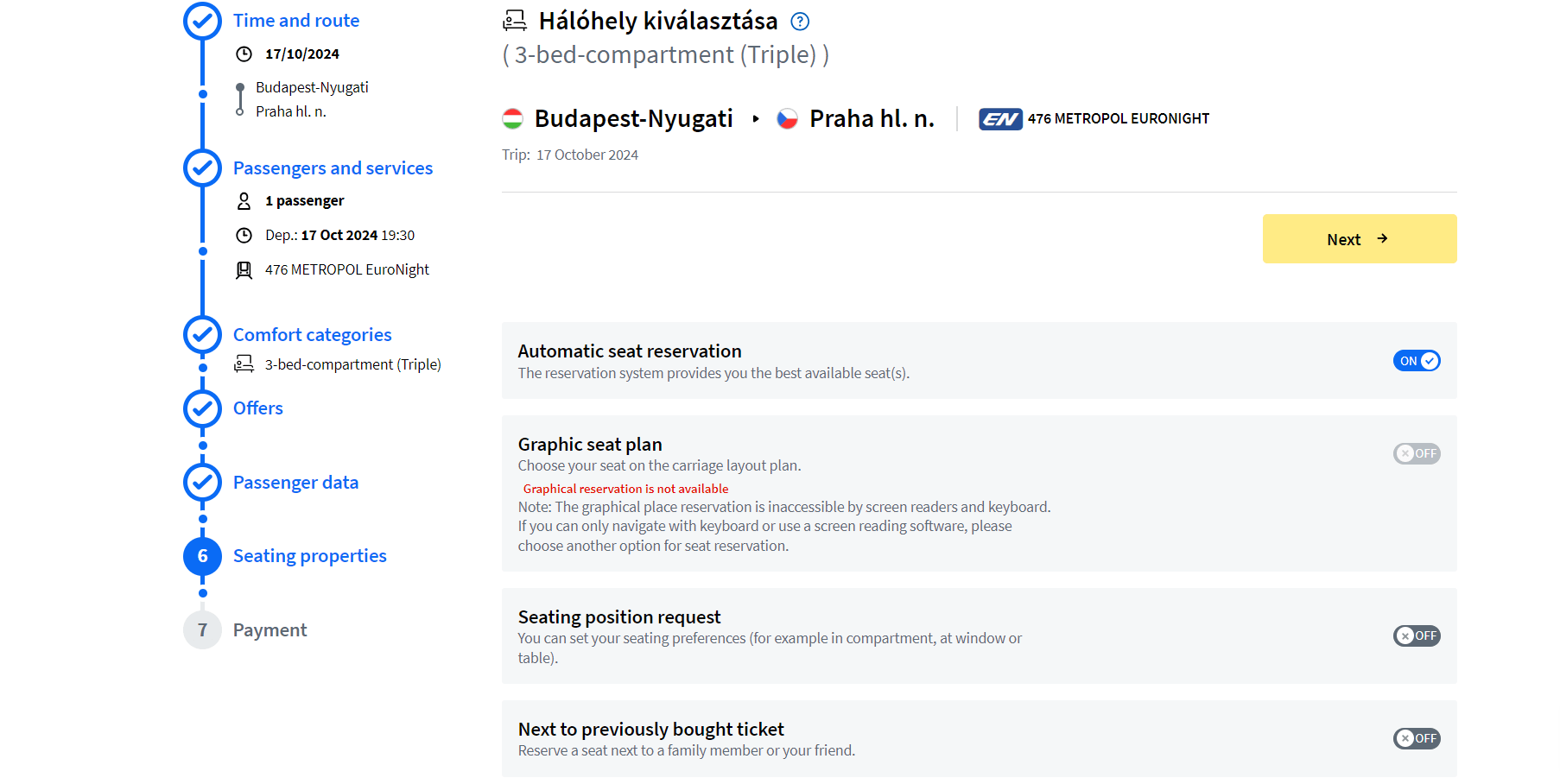
Task: Toggle the Graphic seat plan switch
Action: click(1417, 453)
